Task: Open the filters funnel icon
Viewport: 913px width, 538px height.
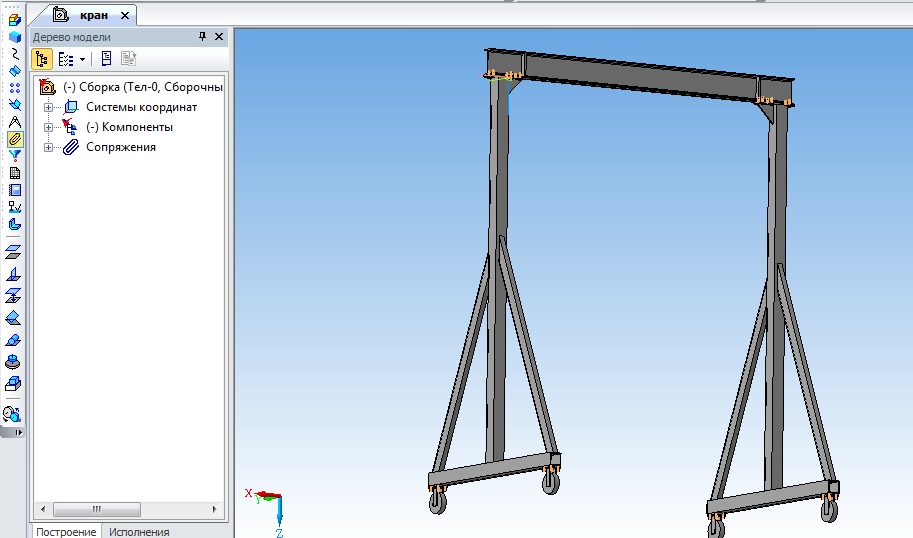Action: tap(15, 155)
